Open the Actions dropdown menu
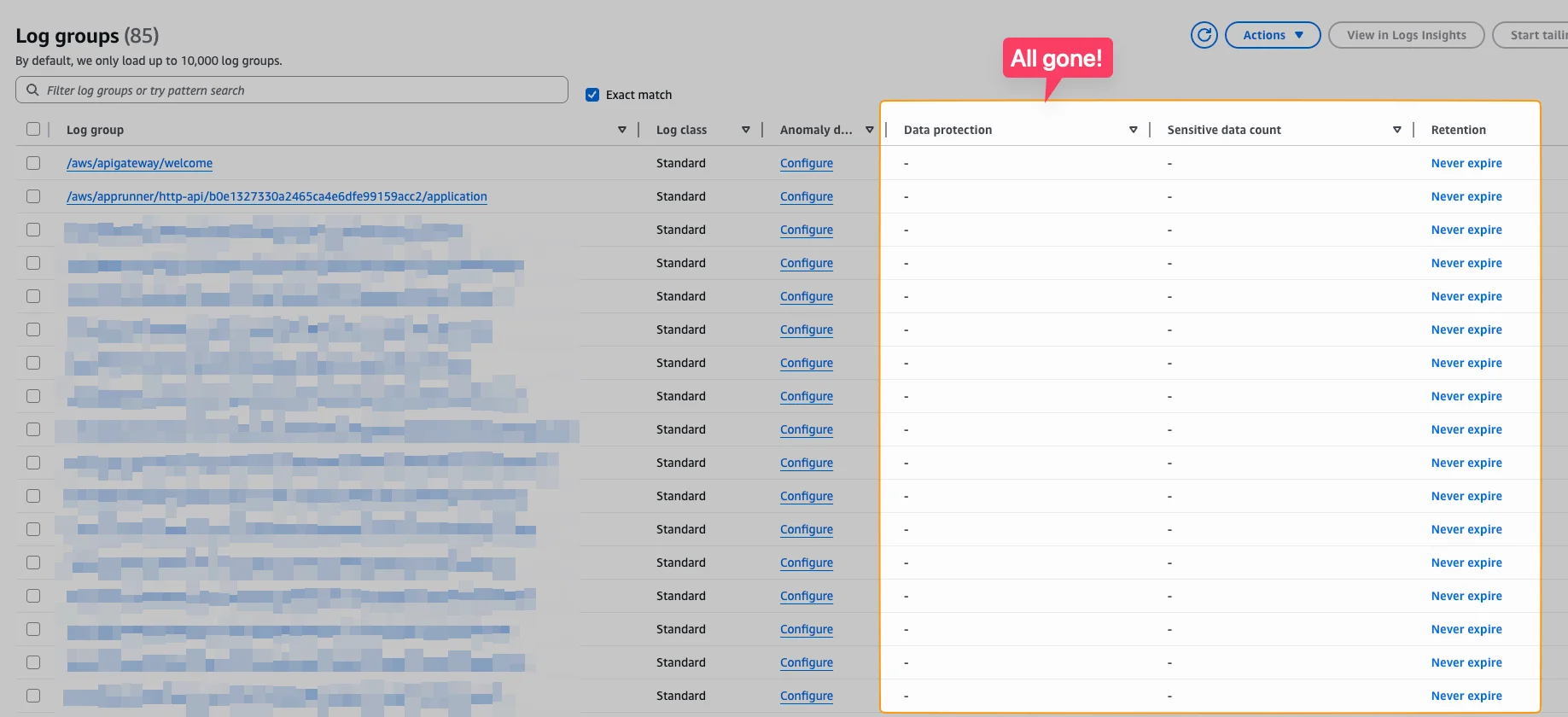 [x=1272, y=35]
